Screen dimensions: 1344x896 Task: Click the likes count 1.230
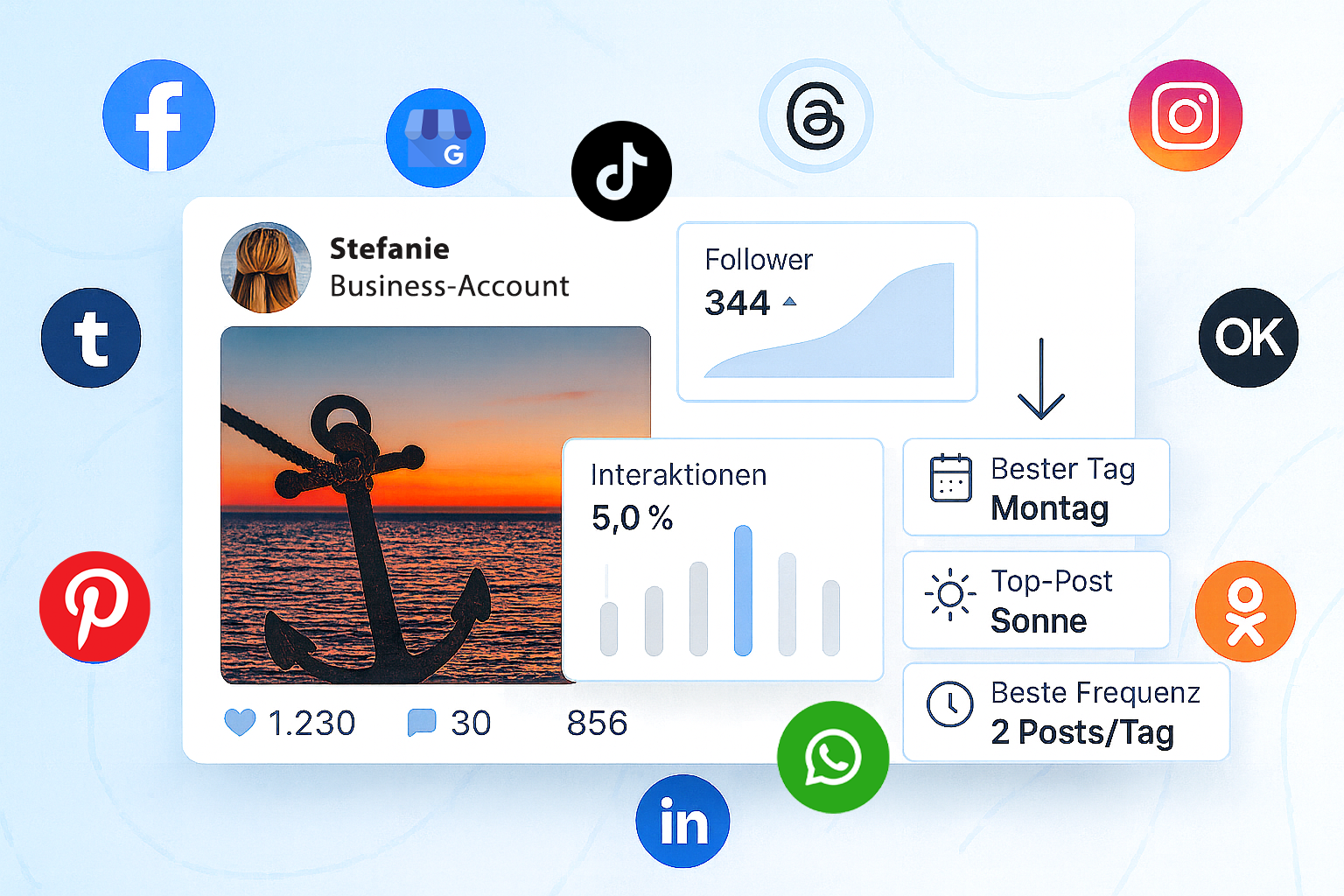point(311,724)
